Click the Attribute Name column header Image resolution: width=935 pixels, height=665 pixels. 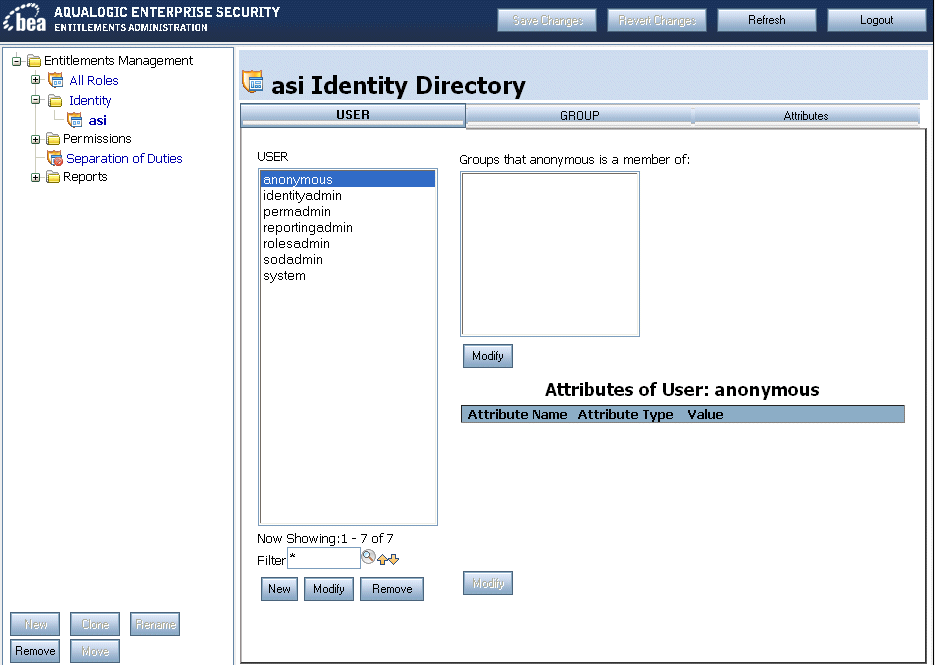click(x=517, y=415)
